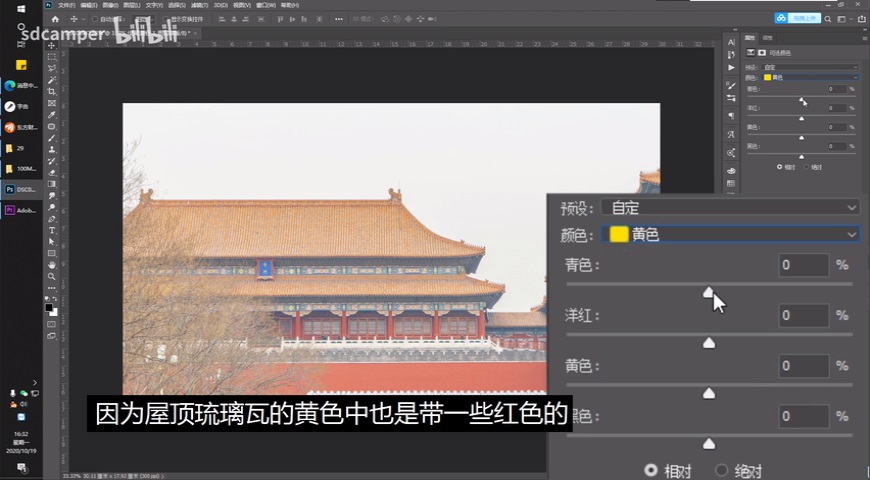The width and height of the screenshot is (870, 480).
Task: Open 预设 dropdown showing 自定 in enlarged panel
Action: tap(731, 208)
